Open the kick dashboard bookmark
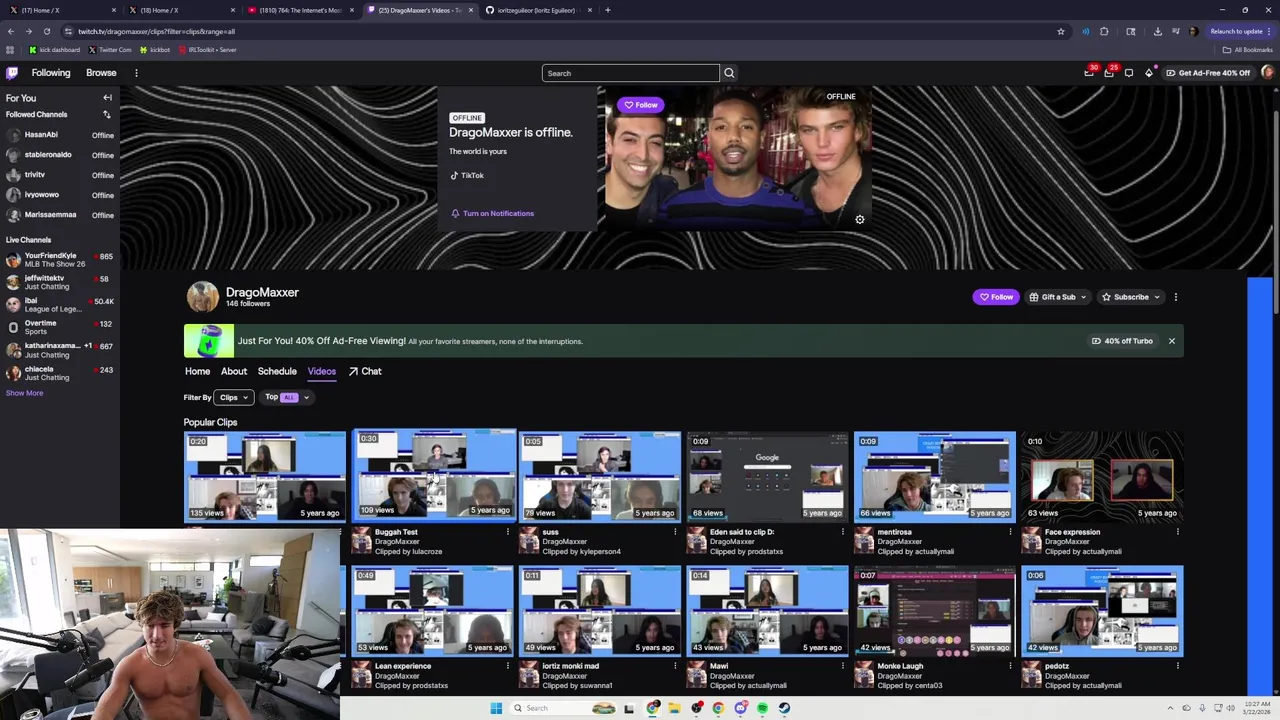1280x720 pixels. coord(55,50)
